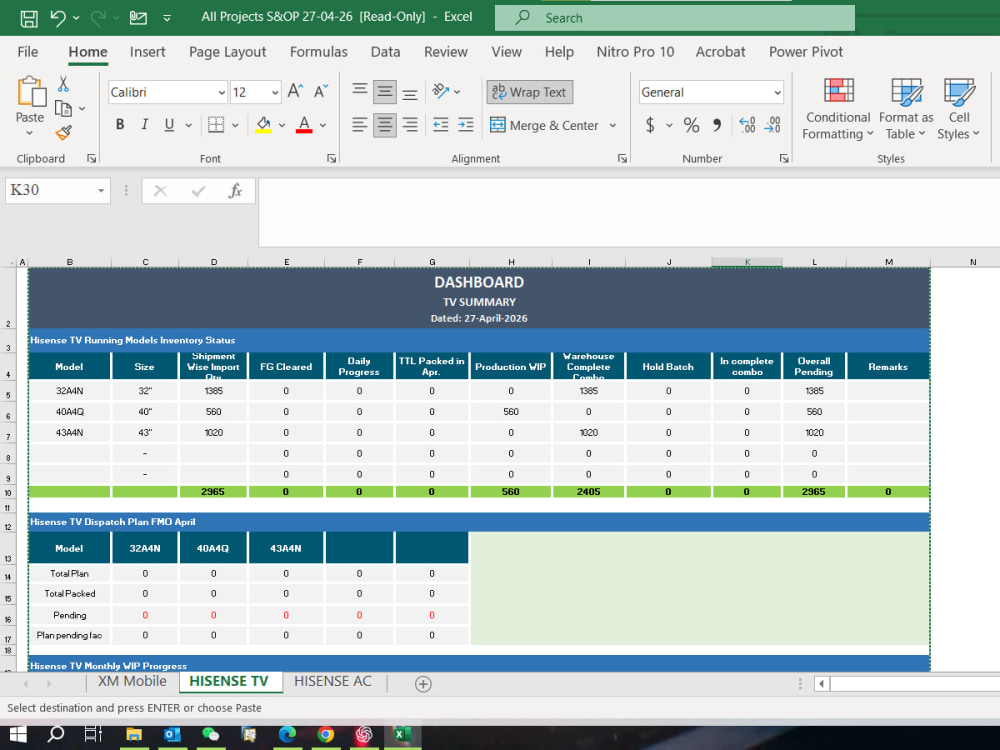Apply Comma Style icon

(x=717, y=125)
